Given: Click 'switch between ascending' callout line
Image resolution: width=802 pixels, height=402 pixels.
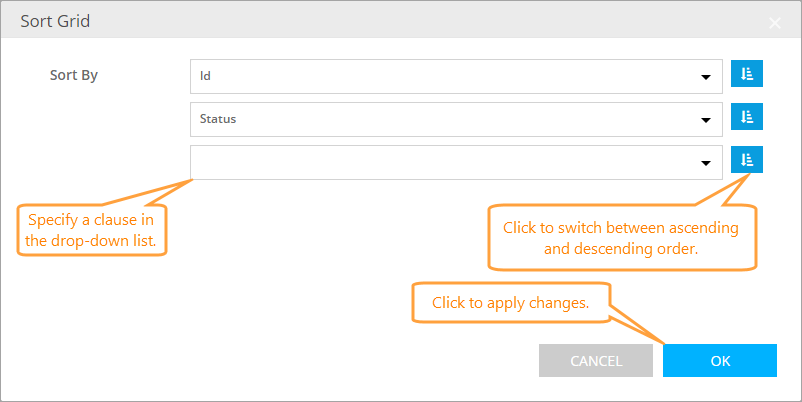Looking at the screenshot, I should point(620,228).
